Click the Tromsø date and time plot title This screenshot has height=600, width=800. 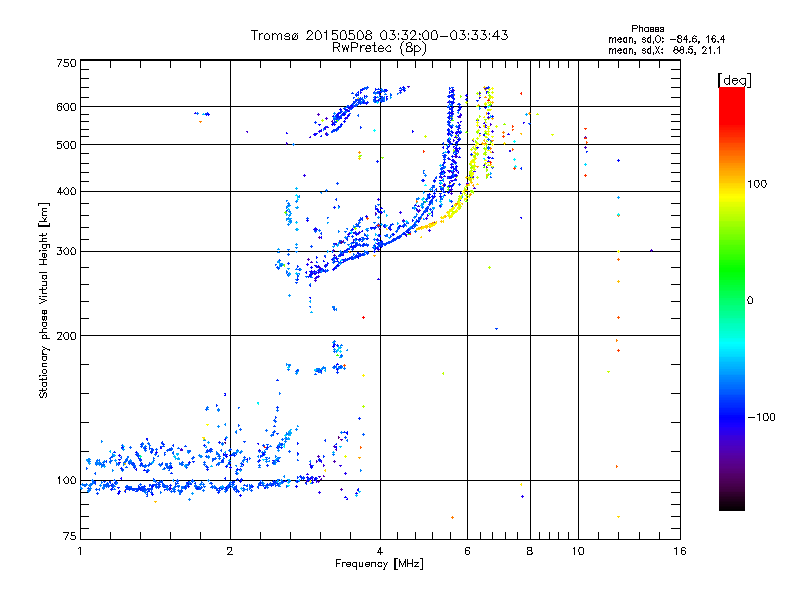pos(379,35)
